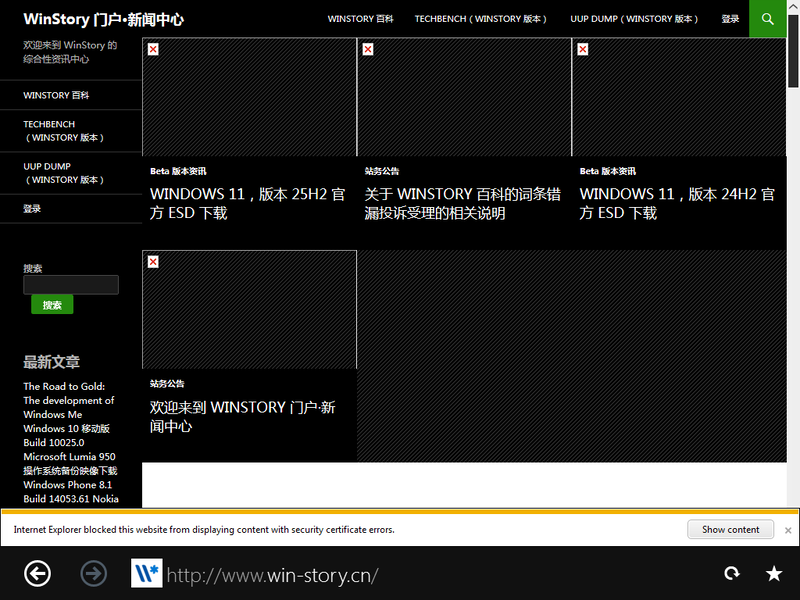
Task: Open the green search icon in header
Action: [x=767, y=19]
